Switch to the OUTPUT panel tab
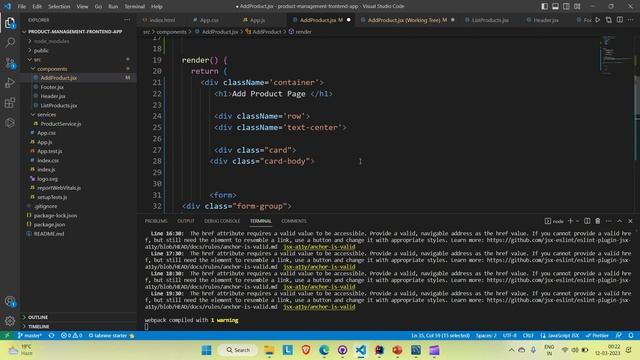 point(186,221)
